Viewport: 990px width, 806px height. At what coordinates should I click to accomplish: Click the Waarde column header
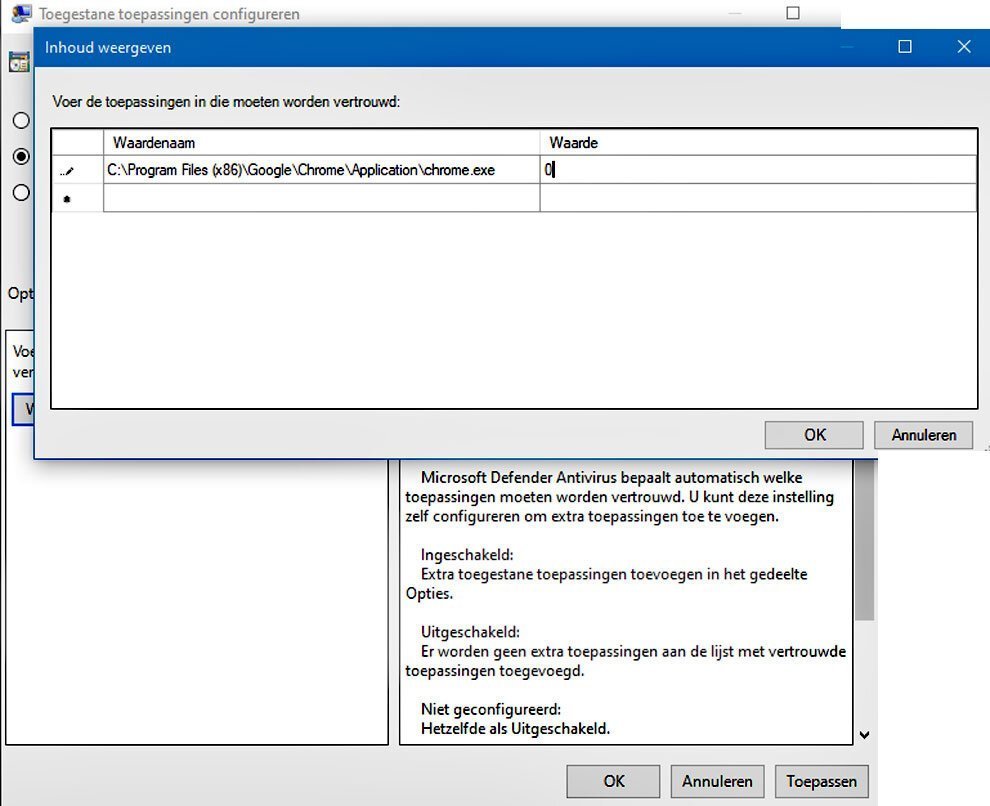(x=758, y=143)
